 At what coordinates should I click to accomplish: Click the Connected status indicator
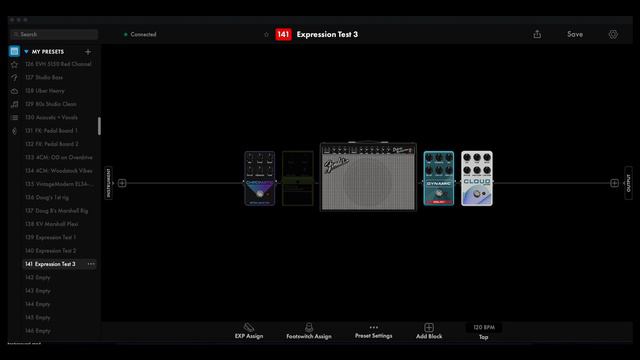tap(140, 34)
